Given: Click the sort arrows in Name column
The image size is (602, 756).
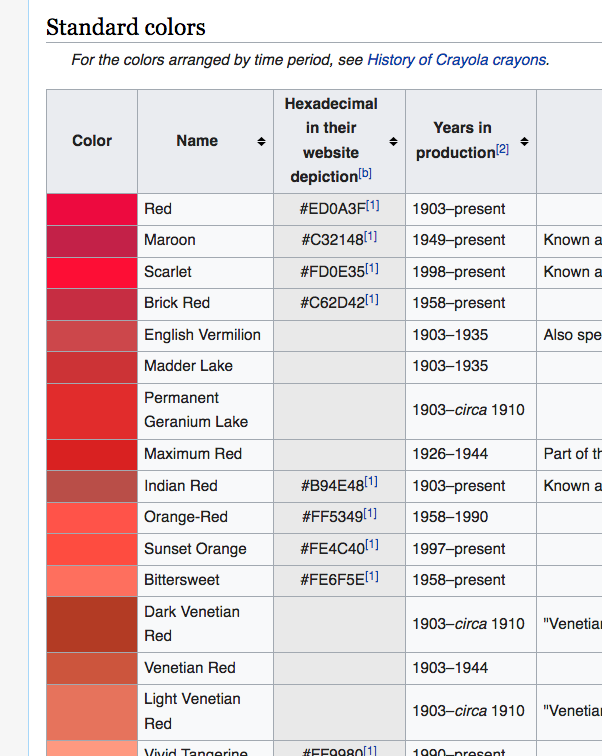Looking at the screenshot, I should click(261, 142).
